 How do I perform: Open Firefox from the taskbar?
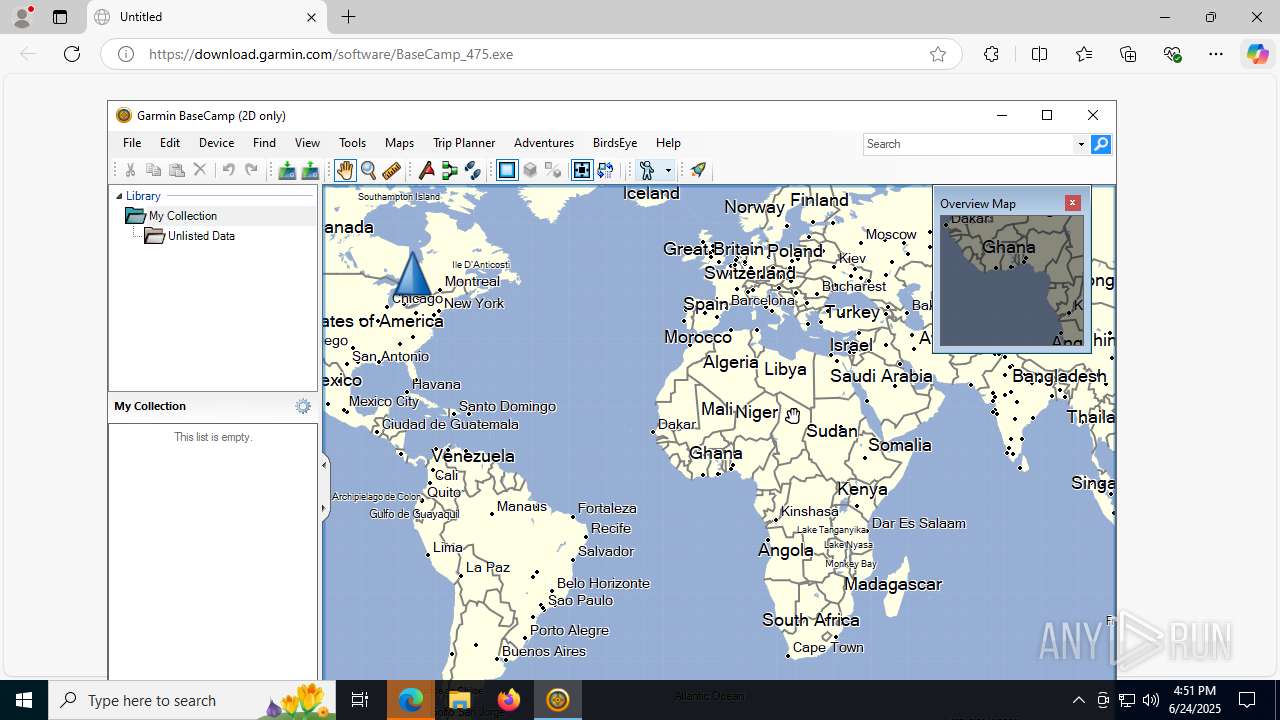[x=508, y=700]
